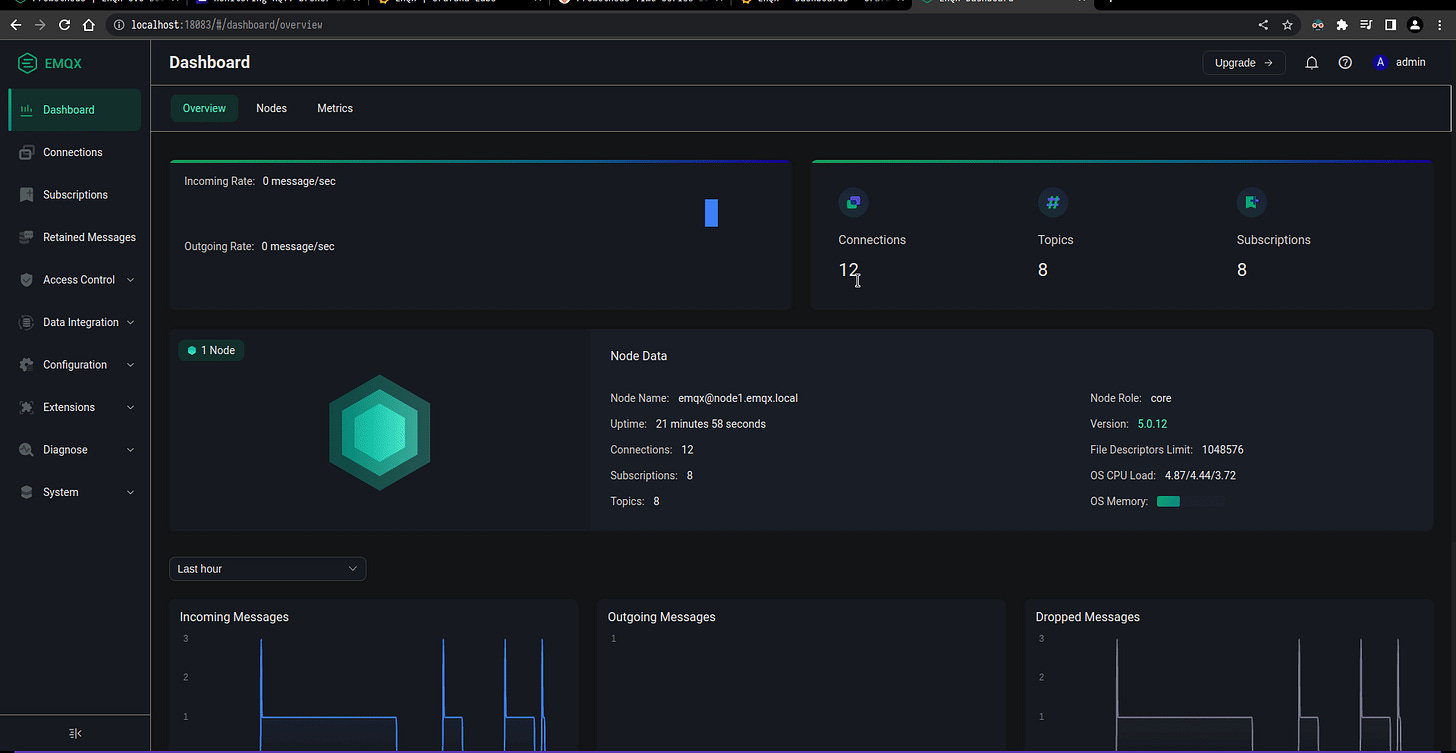This screenshot has width=1456, height=753.
Task: Click the Upgrade button
Action: click(x=1243, y=62)
